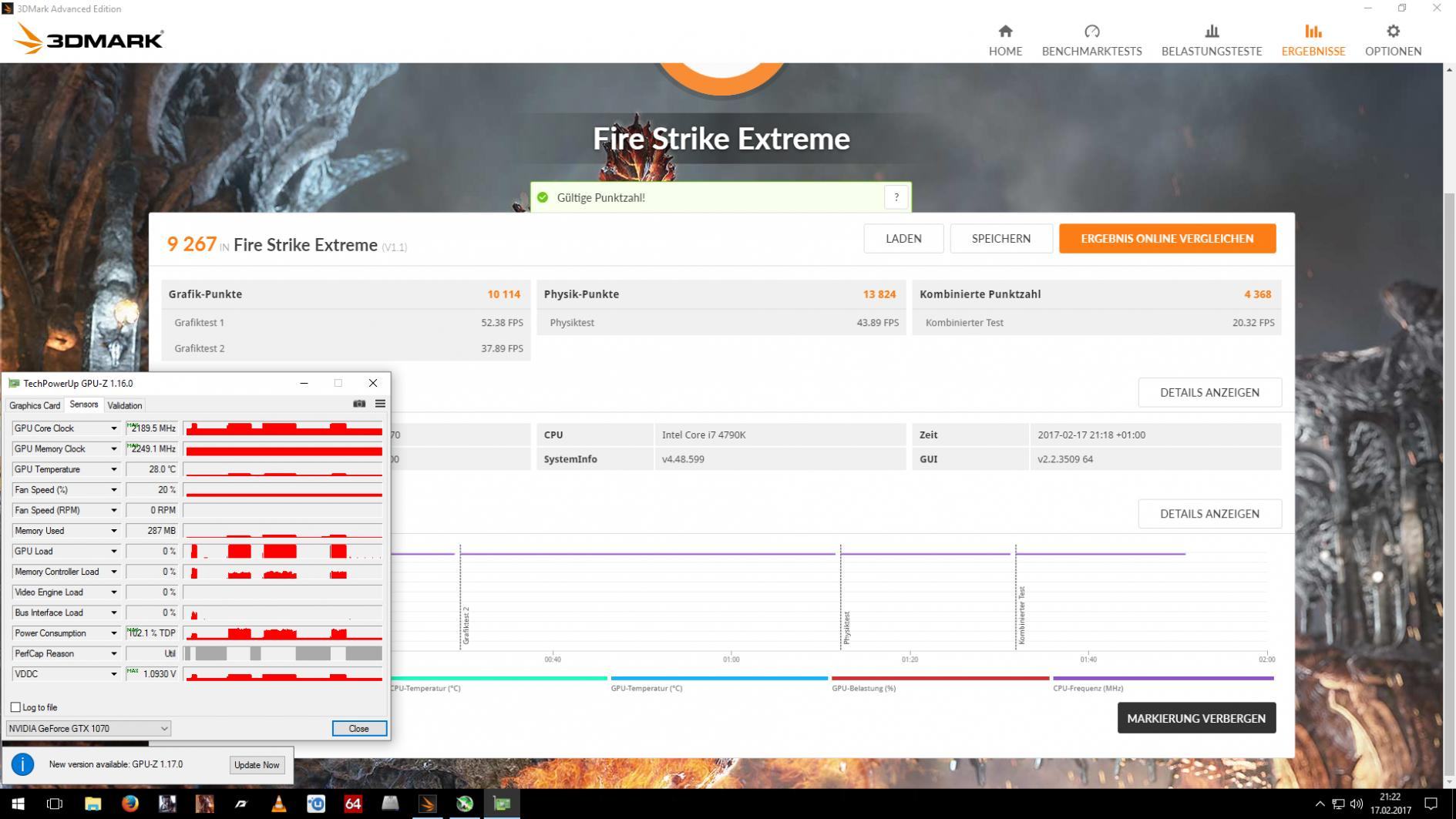Click the purple CPU-Frequenz legend bar
This screenshot has height=819, width=1456.
click(1163, 678)
